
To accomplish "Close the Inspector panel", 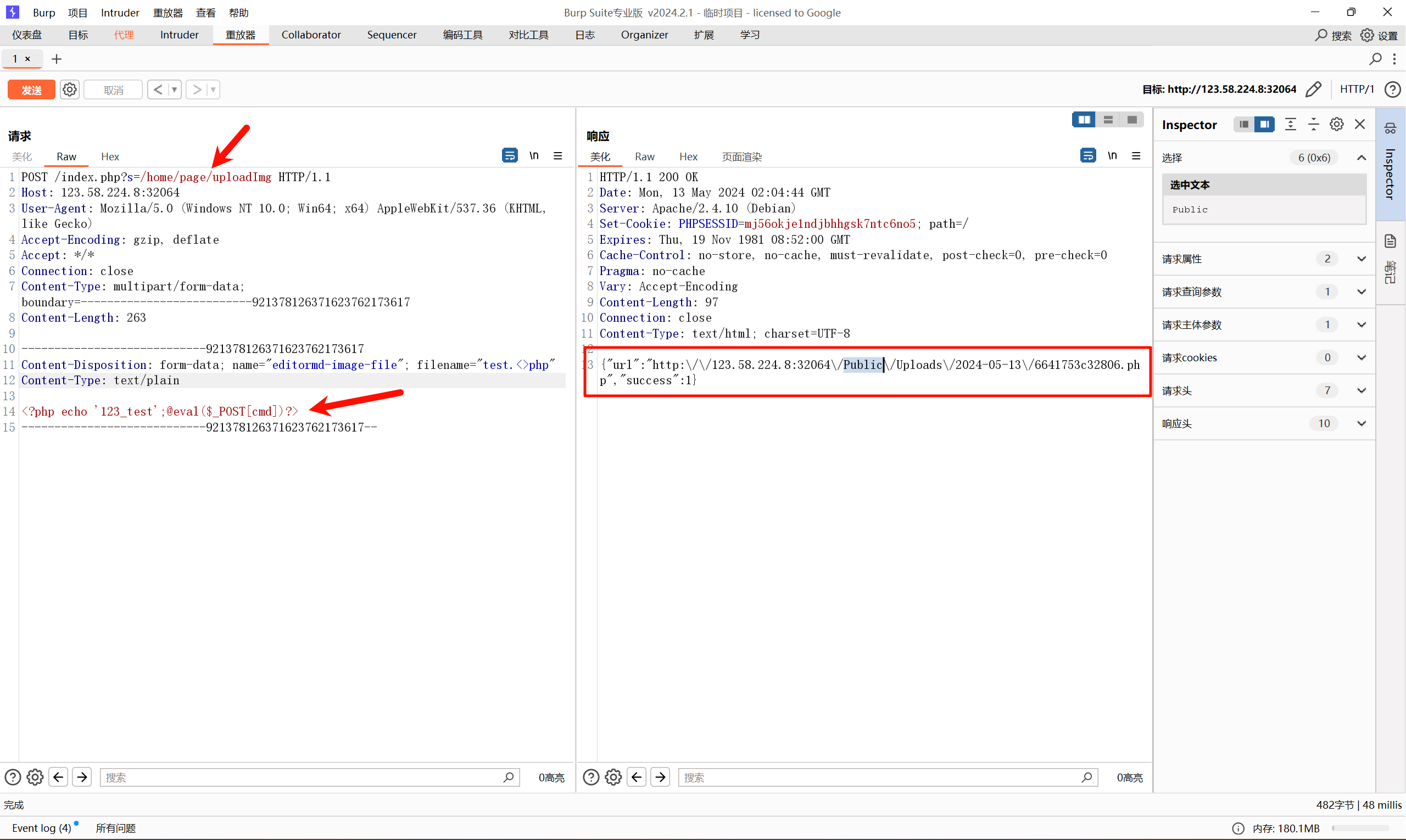I will coord(1360,125).
